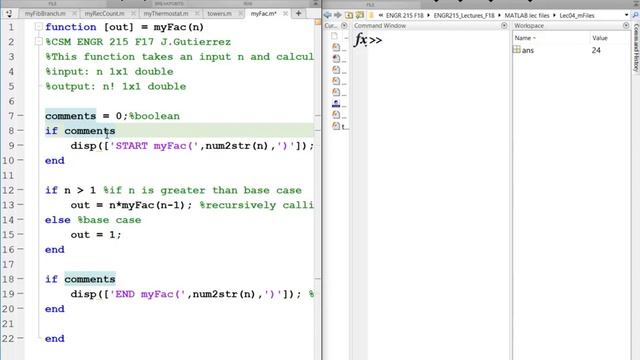The image size is (640, 360).
Task: Add a new editor tab with plus
Action: pyautogui.click(x=298, y=13)
